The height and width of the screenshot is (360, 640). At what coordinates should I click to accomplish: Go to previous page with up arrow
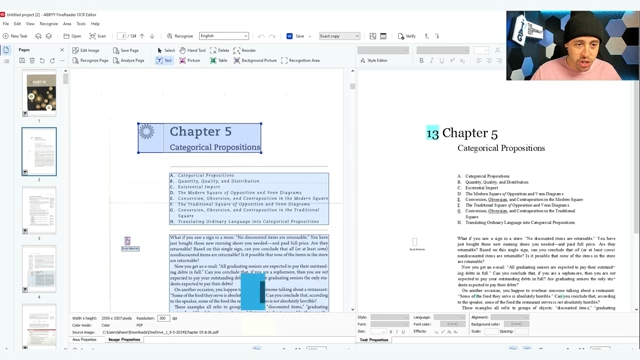point(142,36)
